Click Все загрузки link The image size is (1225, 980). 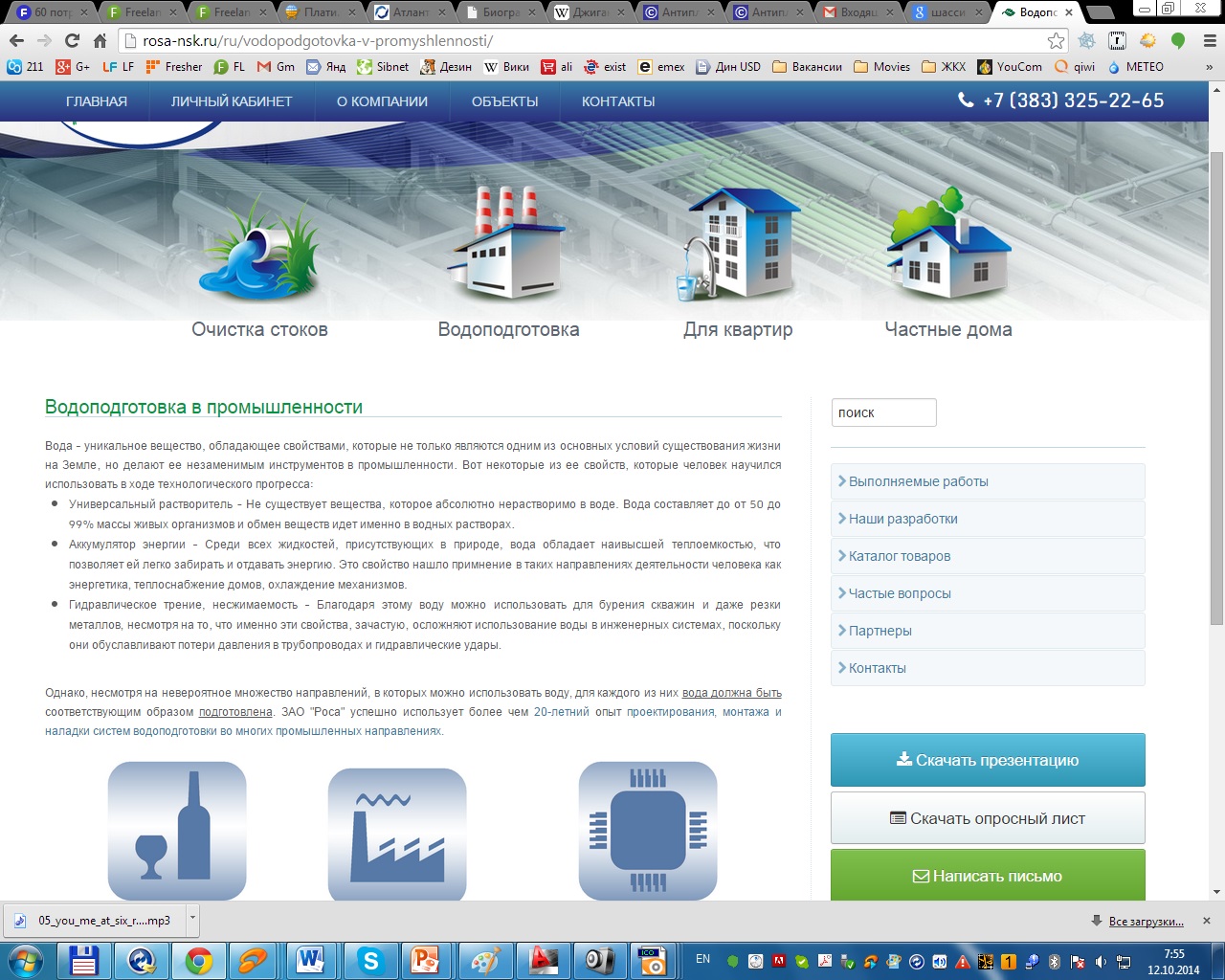point(1146,922)
